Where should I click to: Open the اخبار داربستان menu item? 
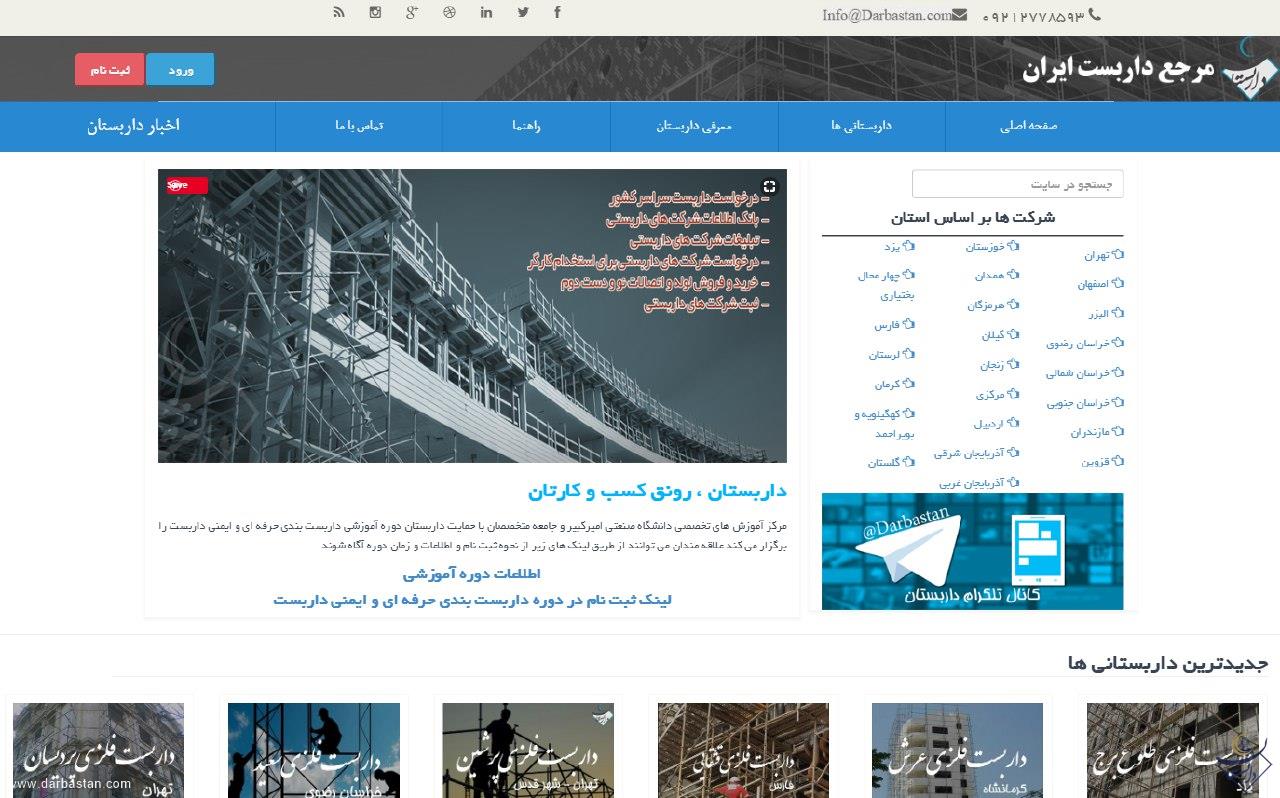(133, 126)
